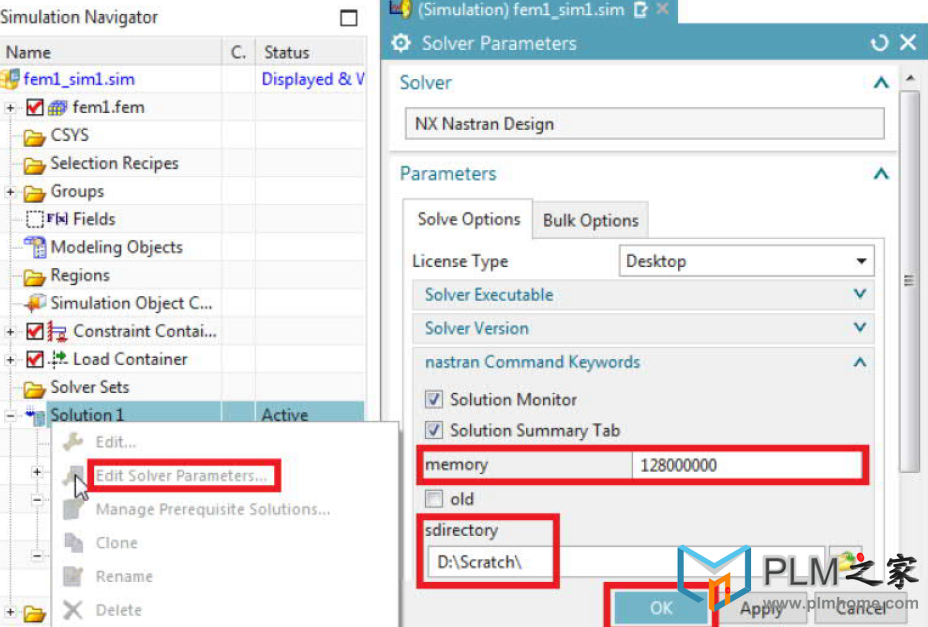The width and height of the screenshot is (928, 627).
Task: Choose Edit Solver Parameters from context menu
Action: tap(182, 475)
